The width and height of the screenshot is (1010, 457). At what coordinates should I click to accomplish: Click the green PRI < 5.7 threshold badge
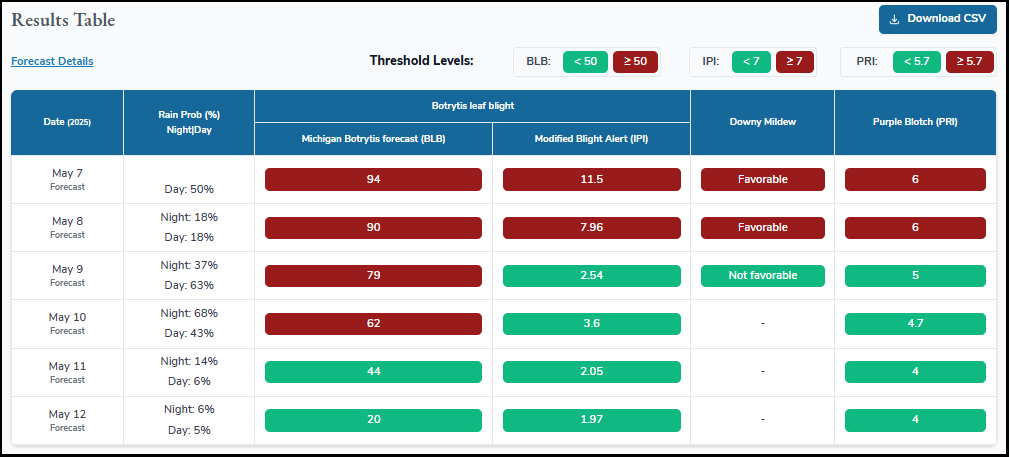[916, 62]
